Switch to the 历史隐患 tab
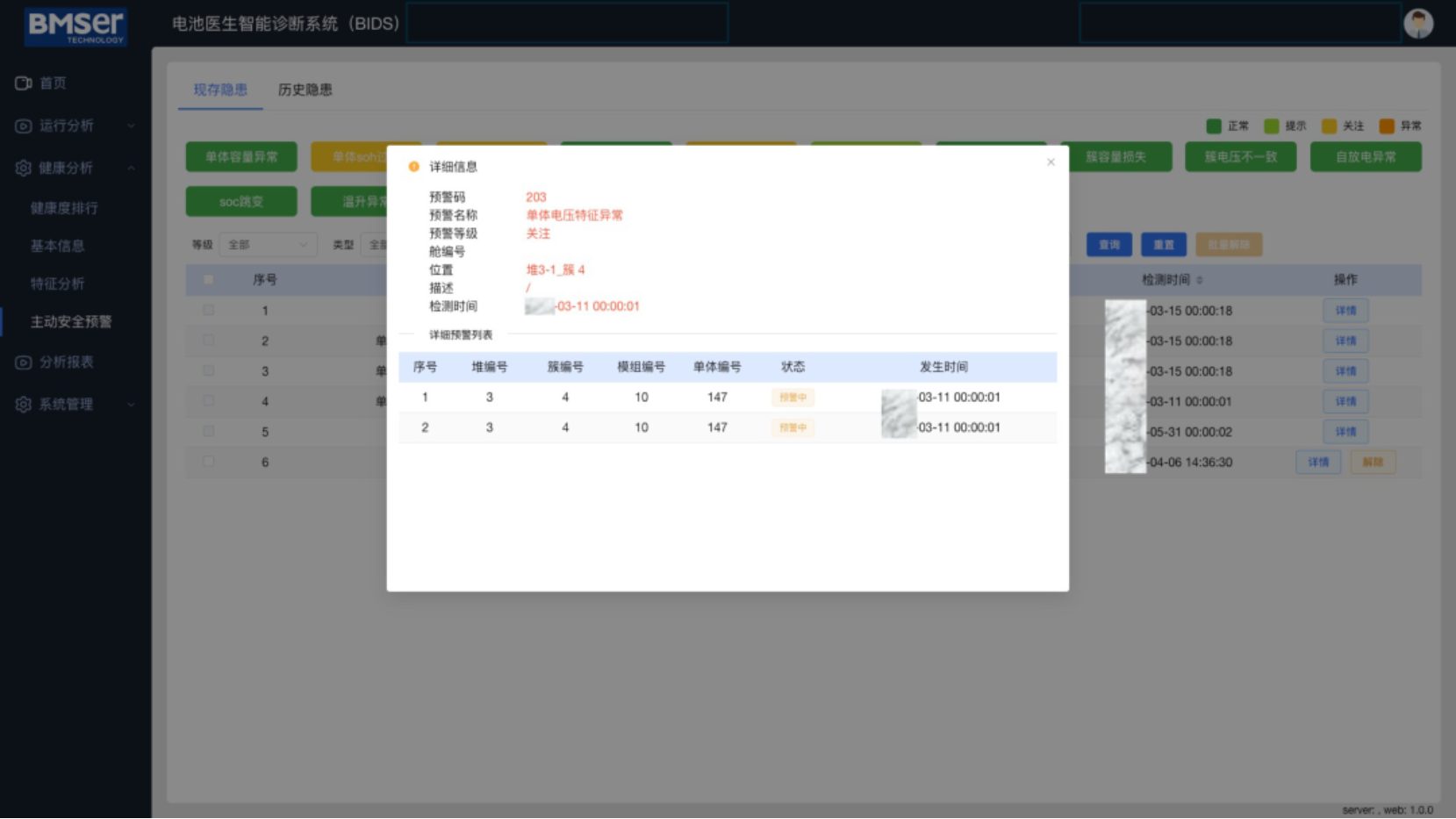The image size is (1456, 819). pos(305,90)
